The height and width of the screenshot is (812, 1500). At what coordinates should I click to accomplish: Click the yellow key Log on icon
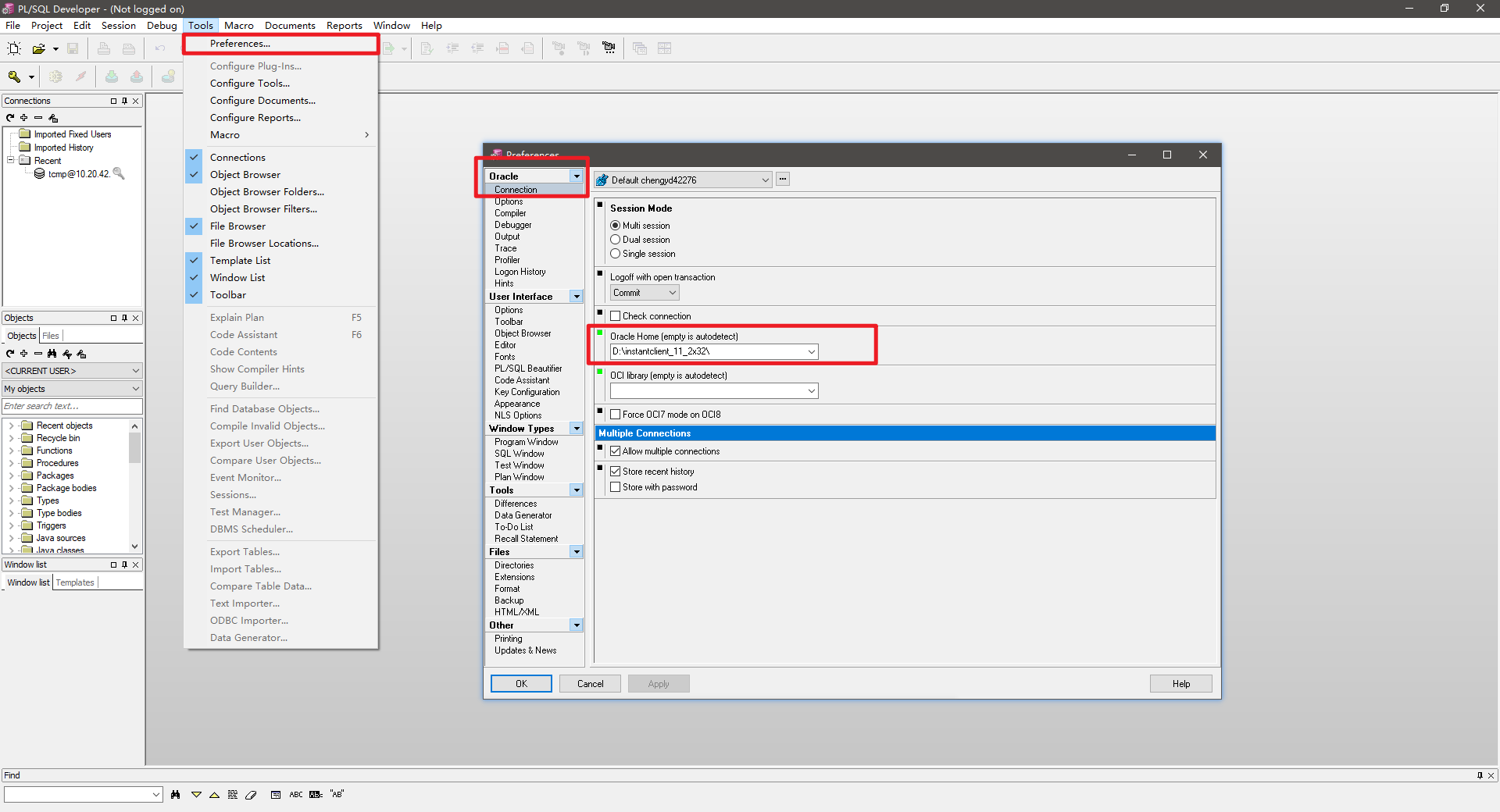coord(14,77)
